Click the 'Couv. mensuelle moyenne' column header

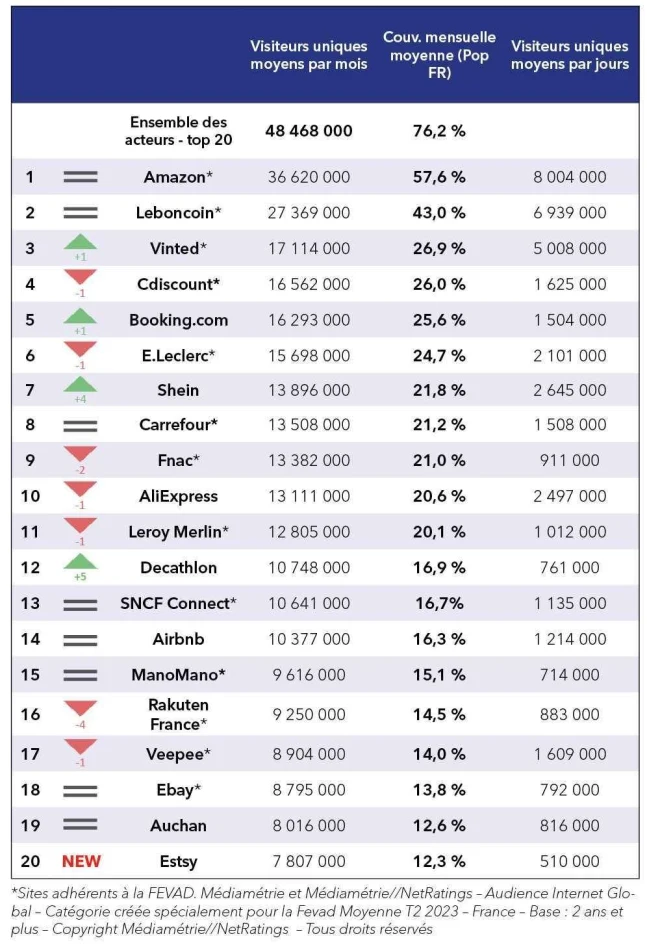coord(439,55)
